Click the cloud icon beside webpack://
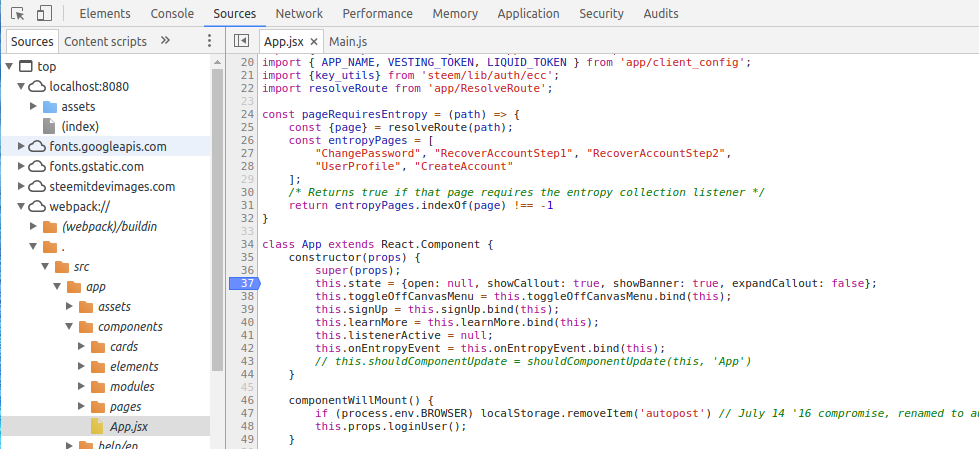 [38, 206]
